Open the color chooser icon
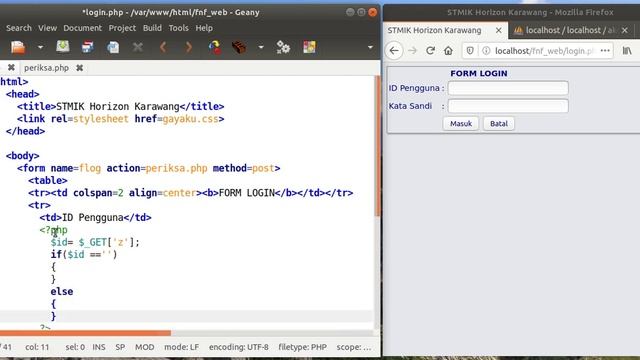The height and width of the screenshot is (360, 640). pos(309,47)
